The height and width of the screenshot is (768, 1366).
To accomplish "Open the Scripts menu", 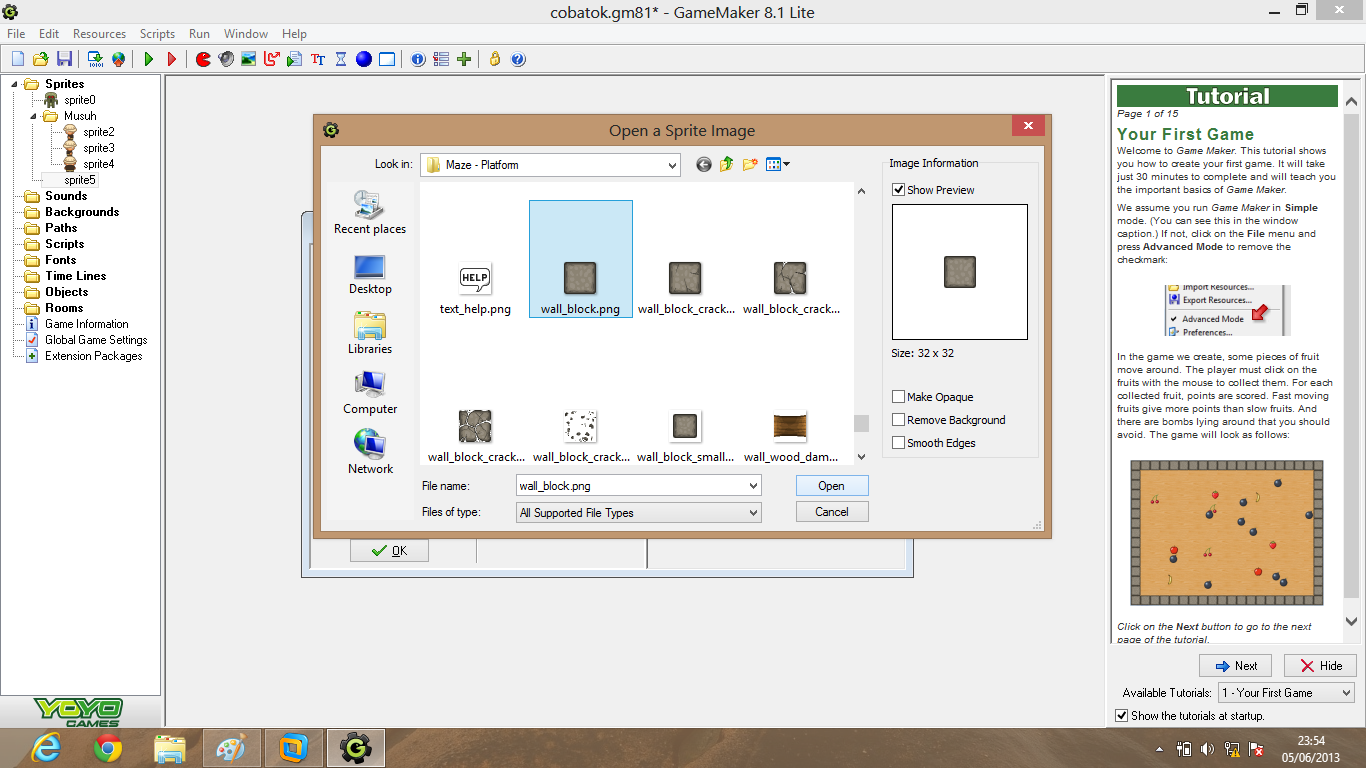I will pyautogui.click(x=157, y=33).
